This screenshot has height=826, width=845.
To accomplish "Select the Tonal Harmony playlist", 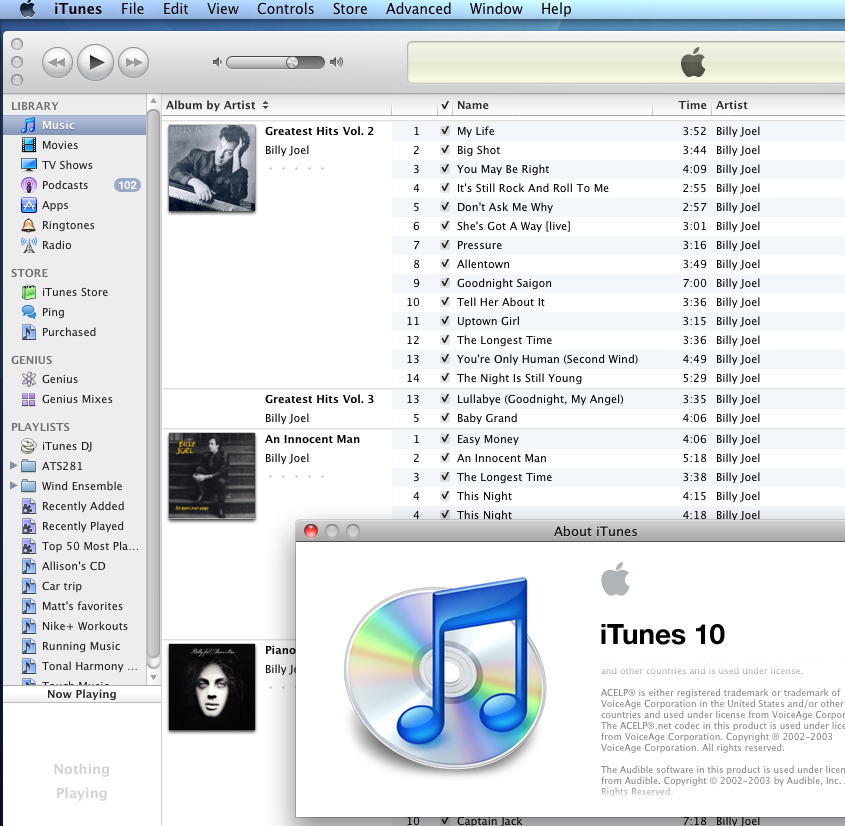I will [x=89, y=666].
